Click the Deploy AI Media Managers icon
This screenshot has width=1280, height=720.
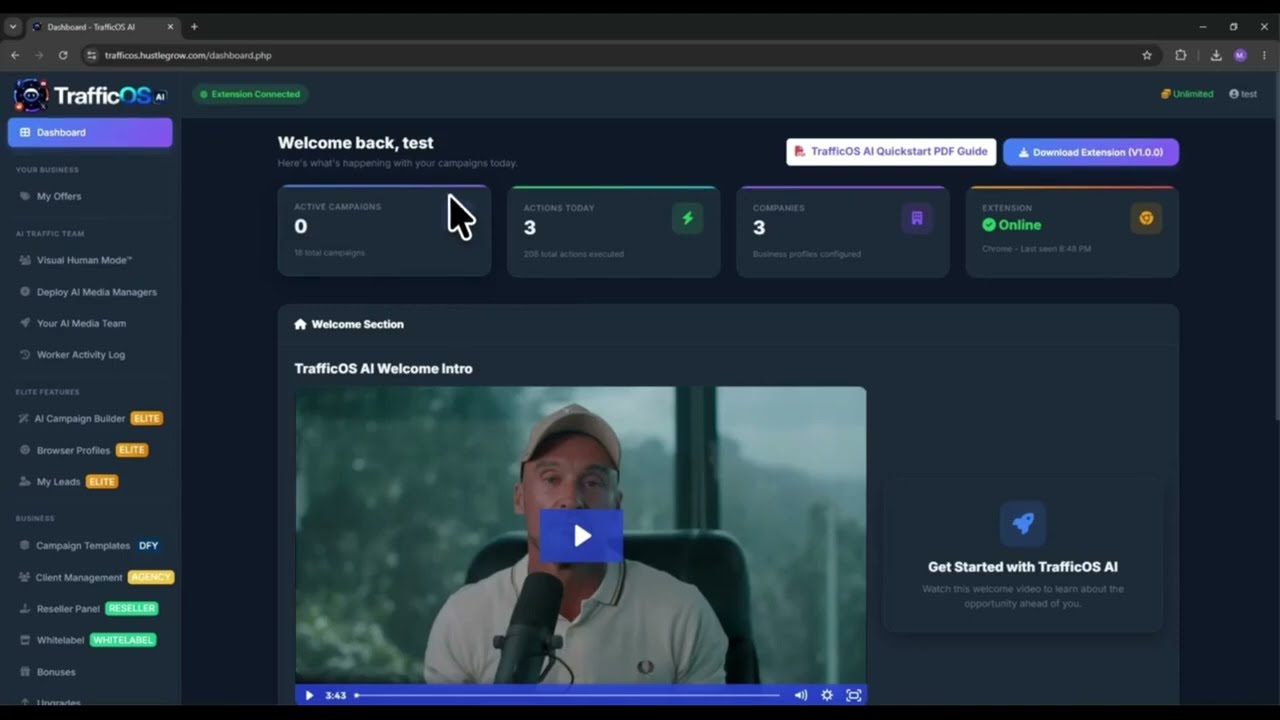click(x=25, y=292)
